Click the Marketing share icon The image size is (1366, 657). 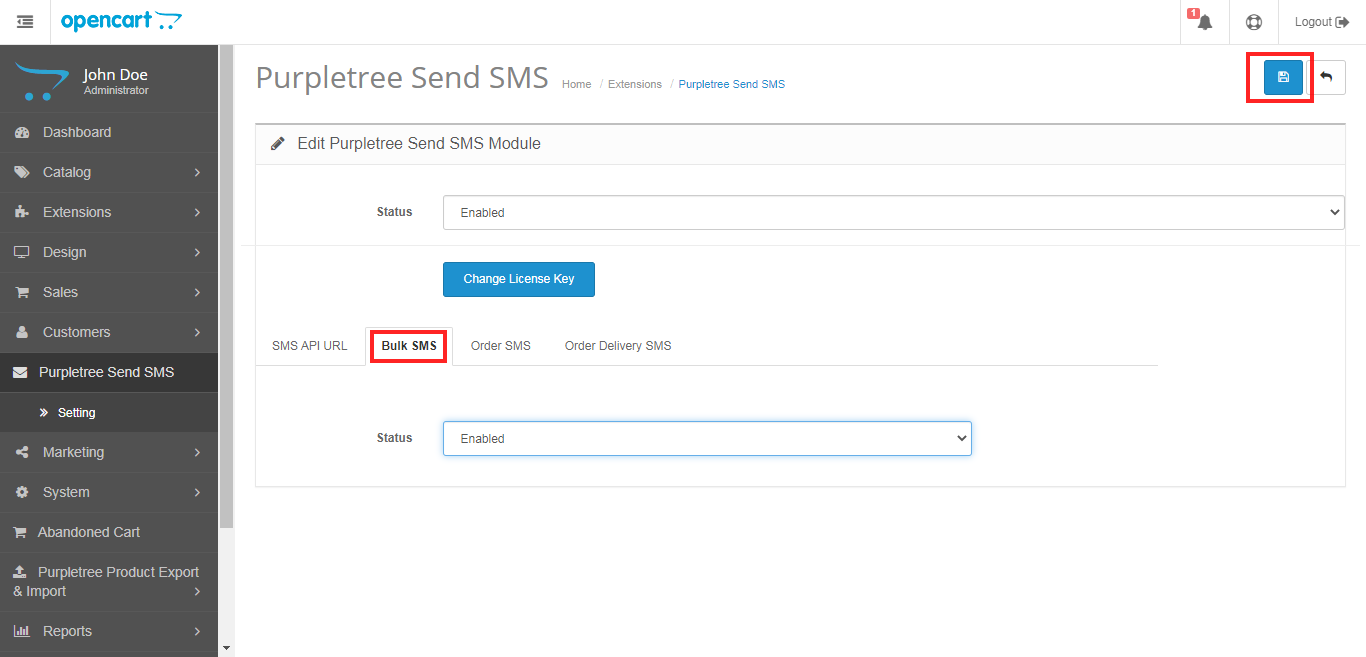pyautogui.click(x=22, y=453)
